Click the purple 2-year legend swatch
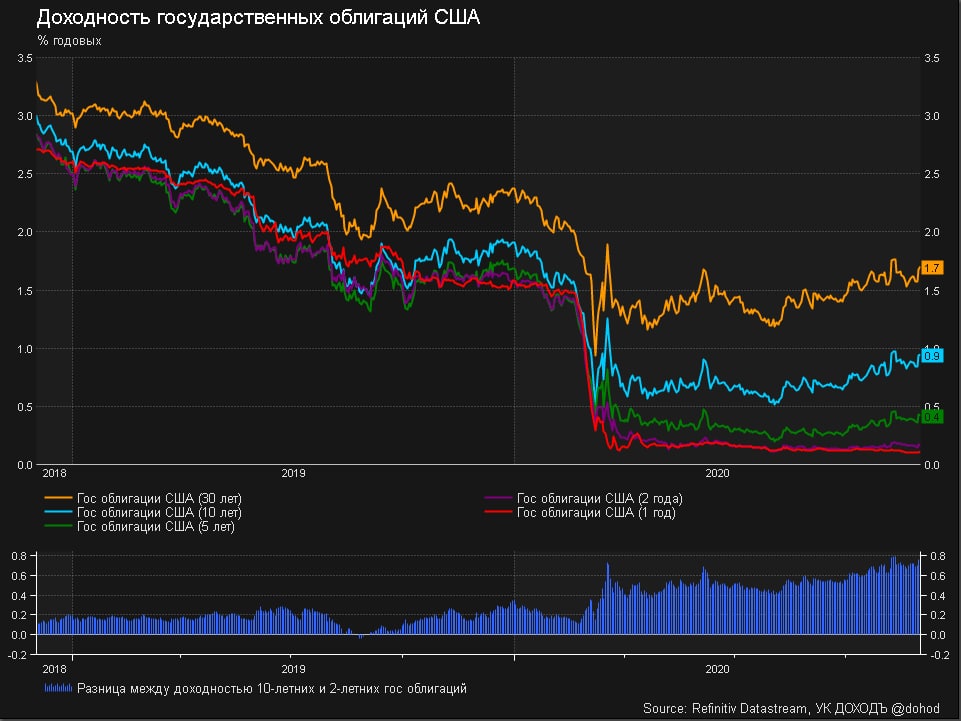The image size is (961, 721). tap(498, 498)
